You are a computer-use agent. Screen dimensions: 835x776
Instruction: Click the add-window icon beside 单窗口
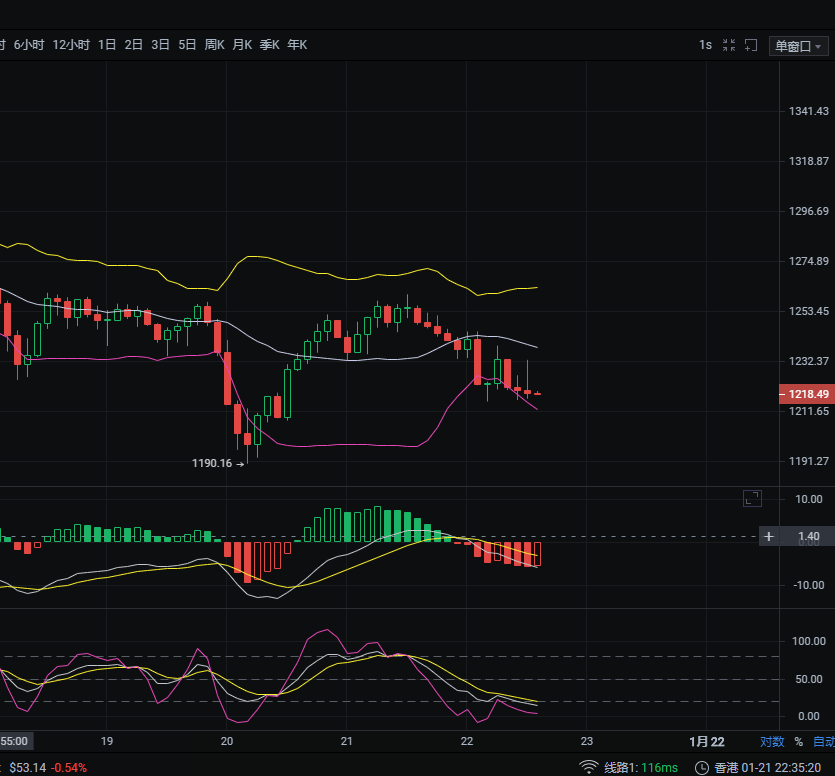coord(751,45)
